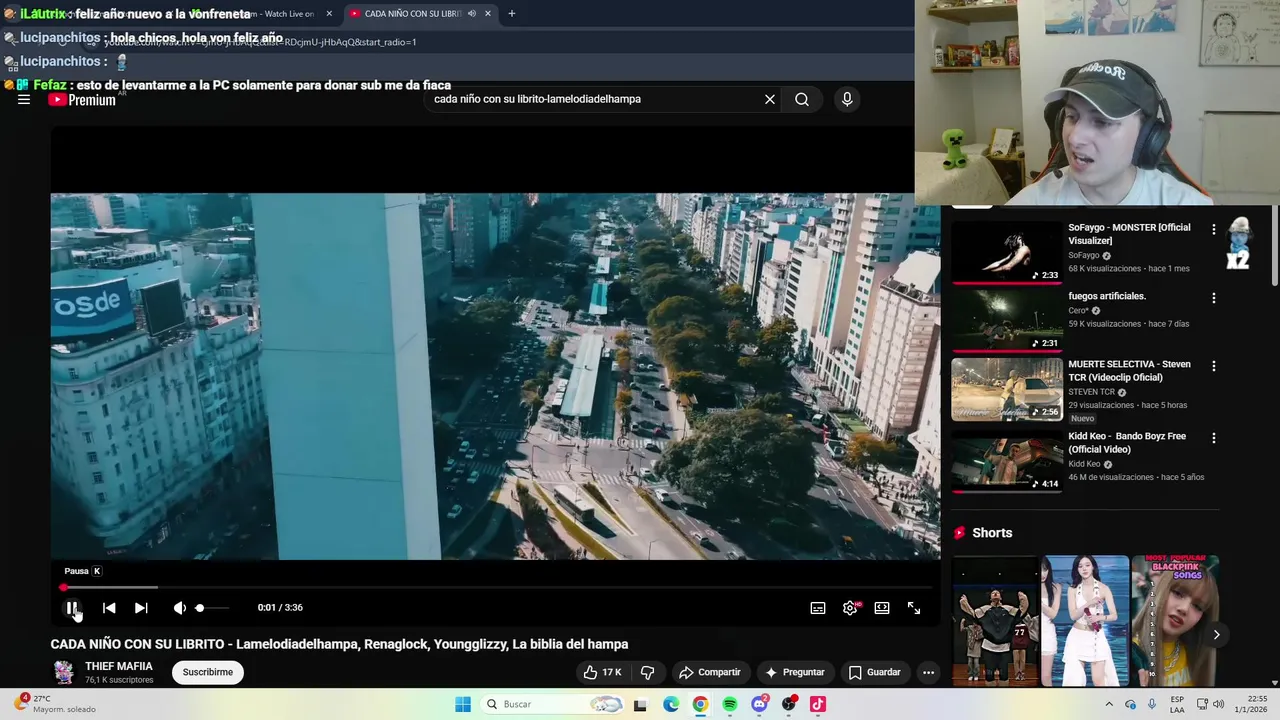Skip to the next video

click(x=141, y=608)
